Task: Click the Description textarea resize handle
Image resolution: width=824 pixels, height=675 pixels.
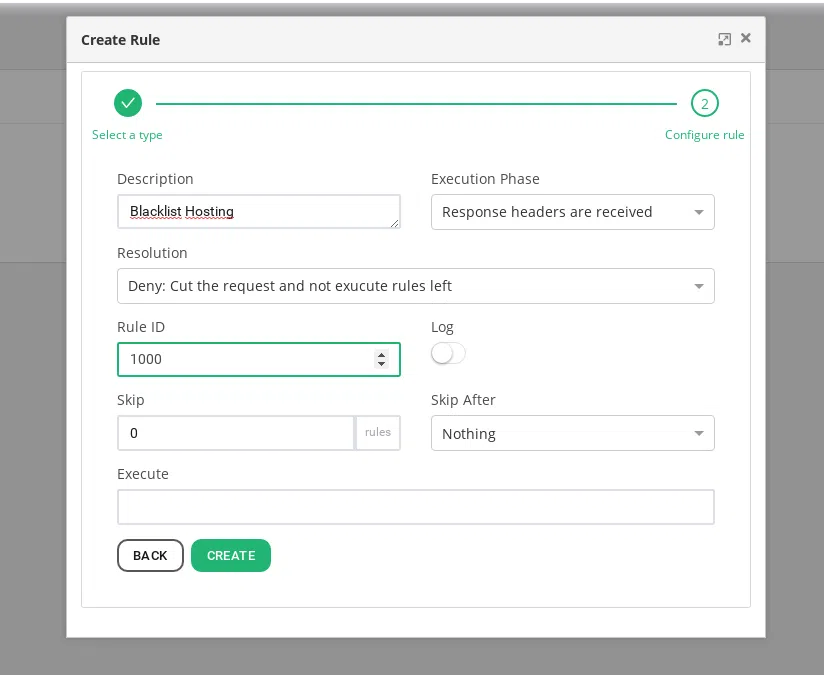Action: 395,223
